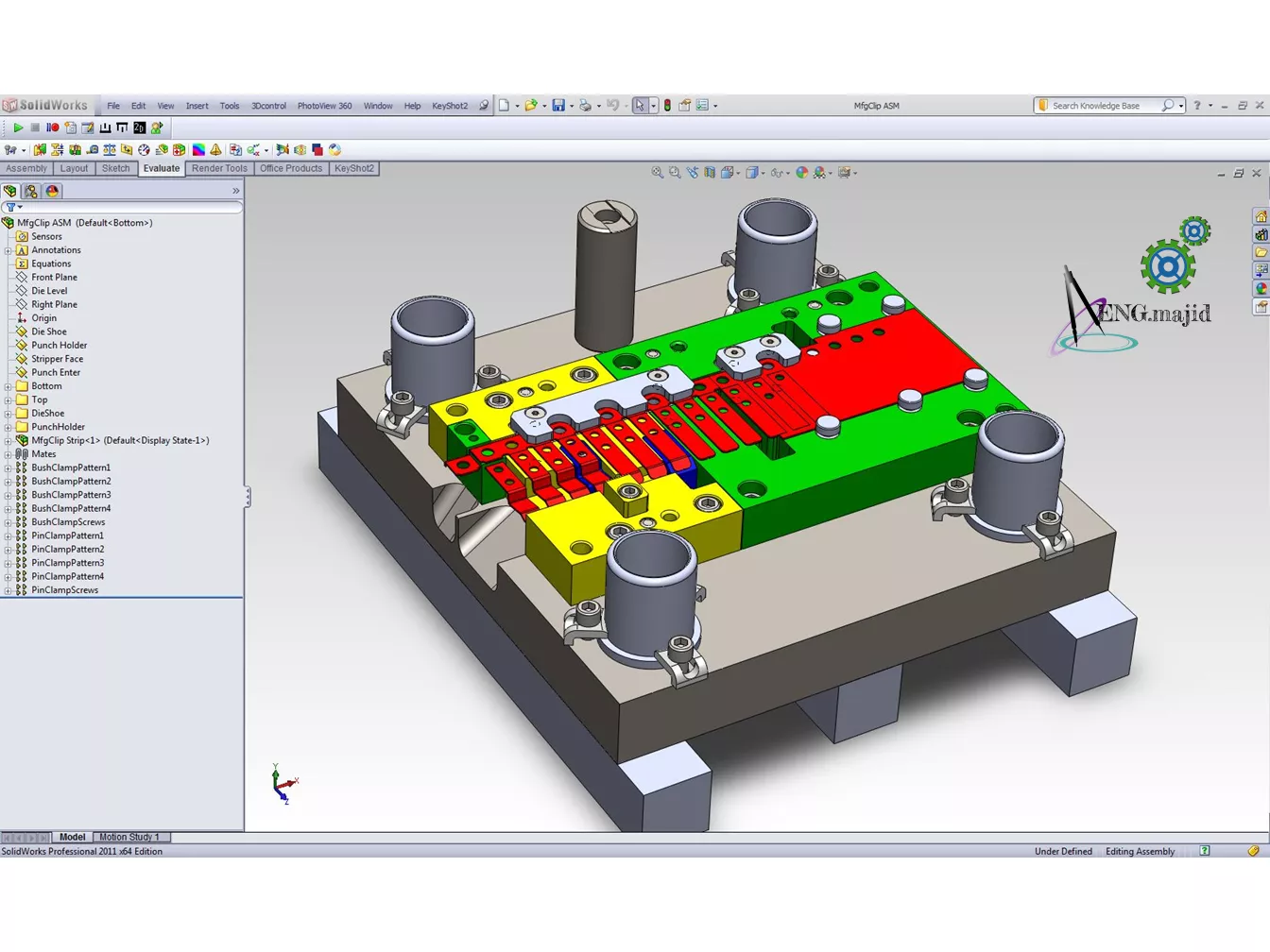Viewport: 1270px width, 952px height.
Task: Click the green macro Run button
Action: point(18,127)
